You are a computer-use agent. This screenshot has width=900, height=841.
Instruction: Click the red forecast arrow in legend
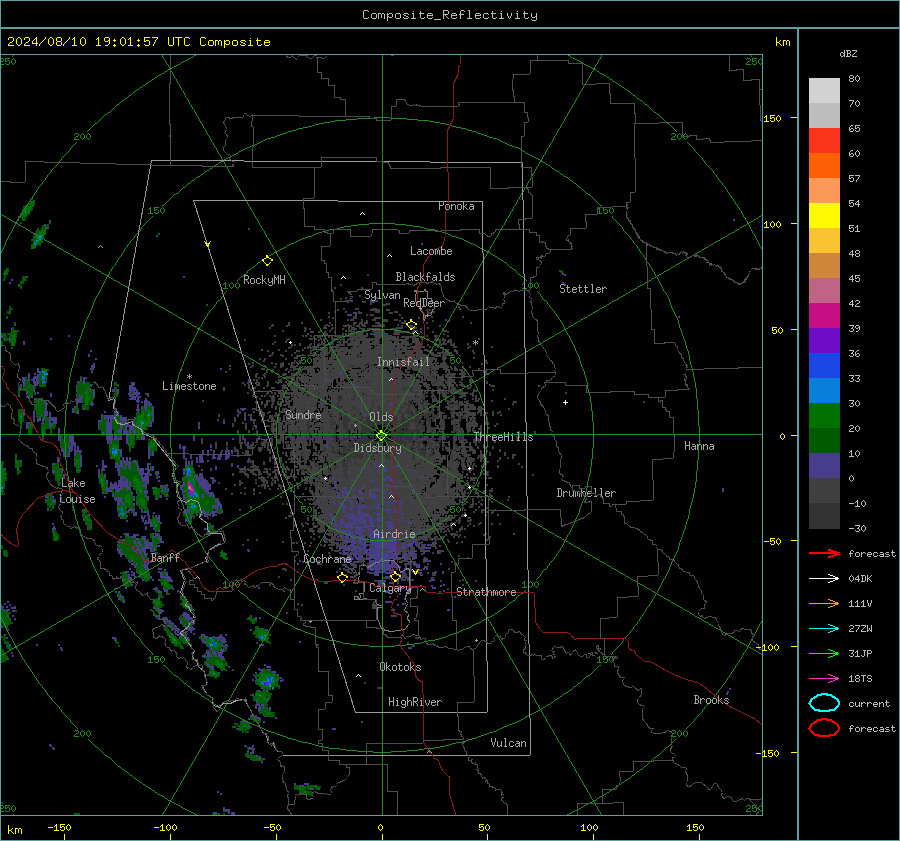click(x=824, y=553)
